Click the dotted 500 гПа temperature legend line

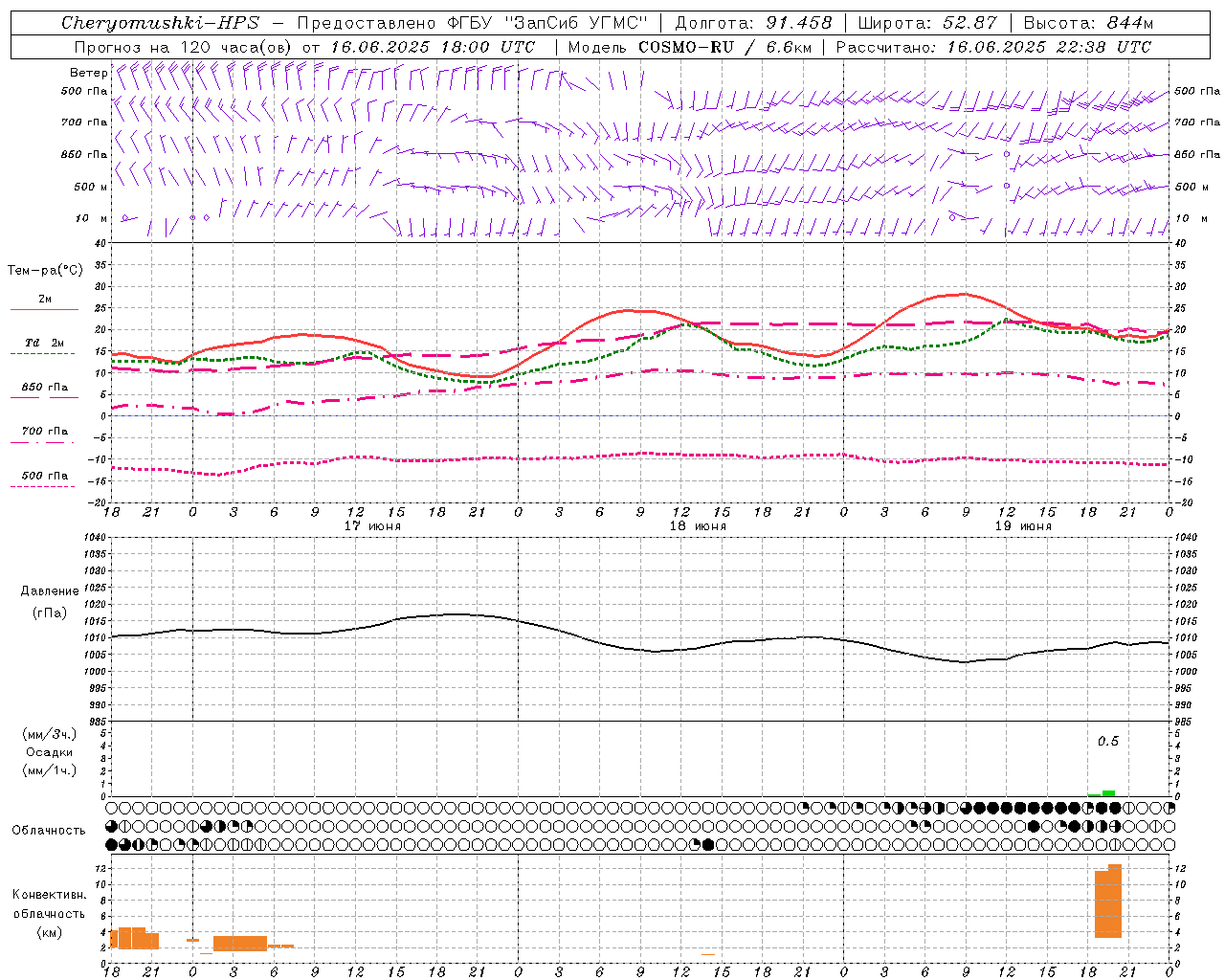click(x=44, y=486)
